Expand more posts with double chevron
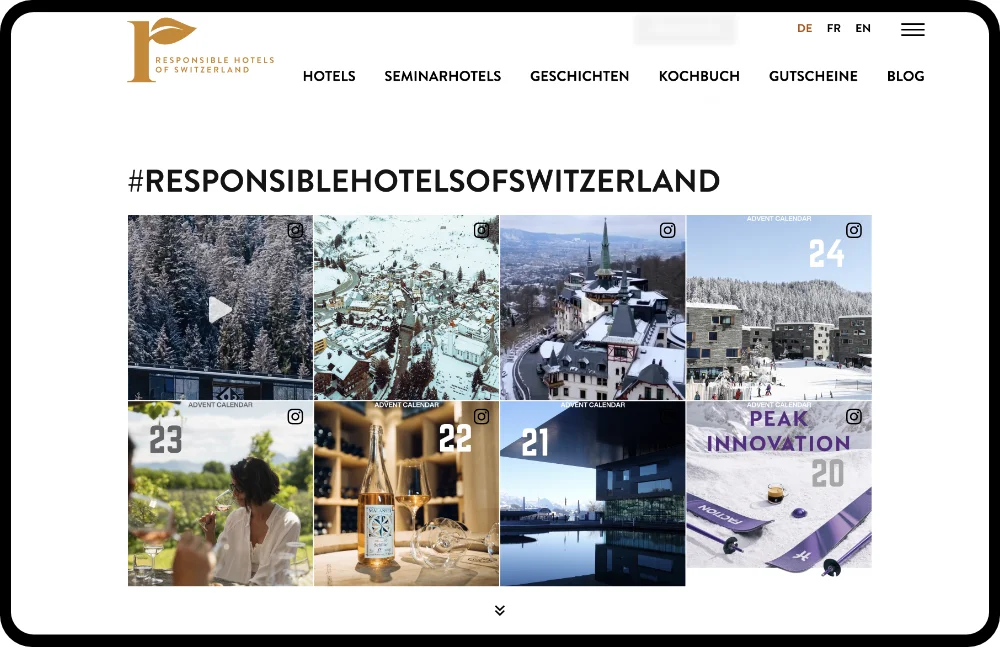The image size is (1000, 647). click(500, 611)
